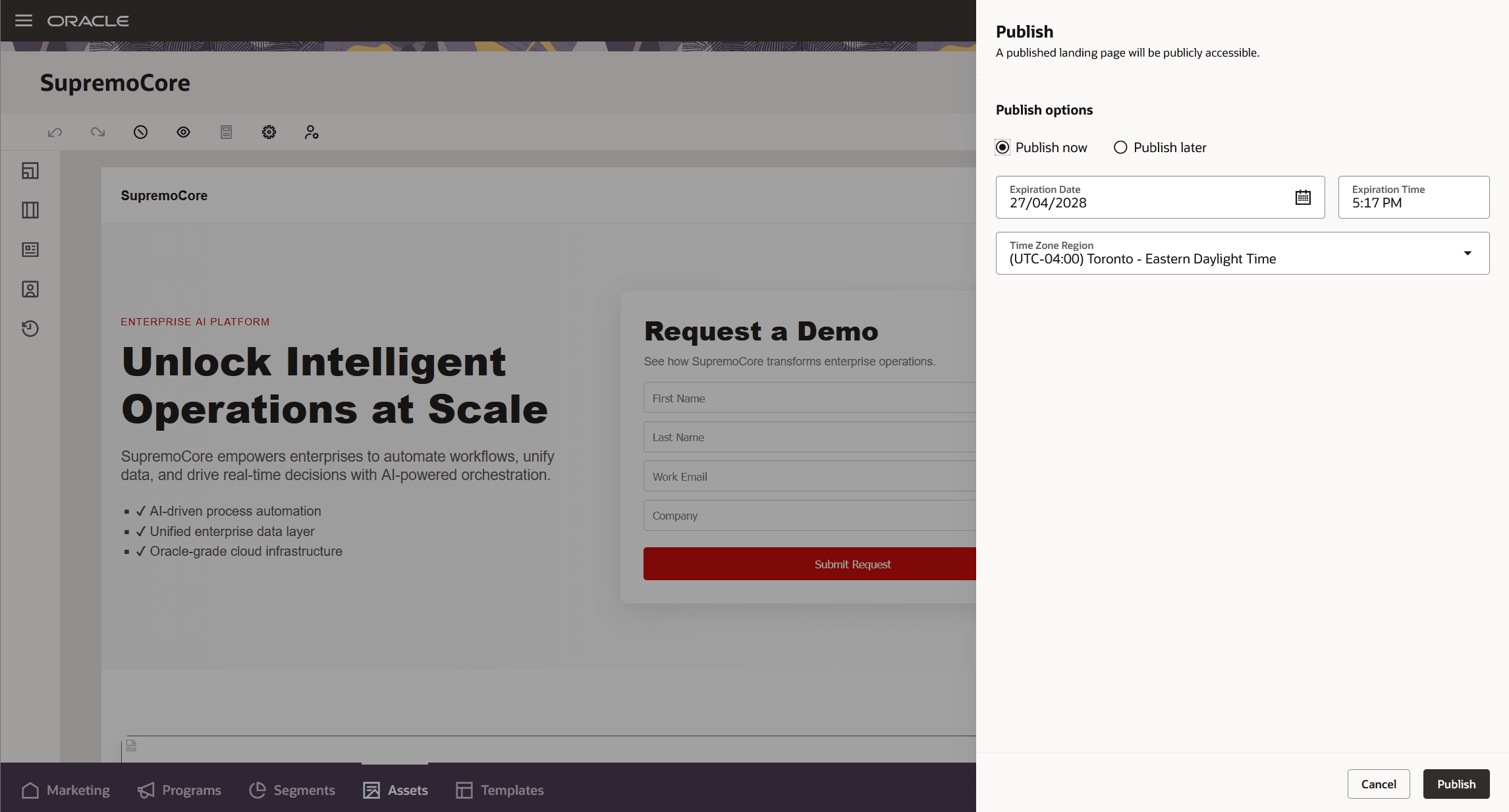The width and height of the screenshot is (1509, 812).
Task: Click the Last Name form field
Action: [x=810, y=437]
